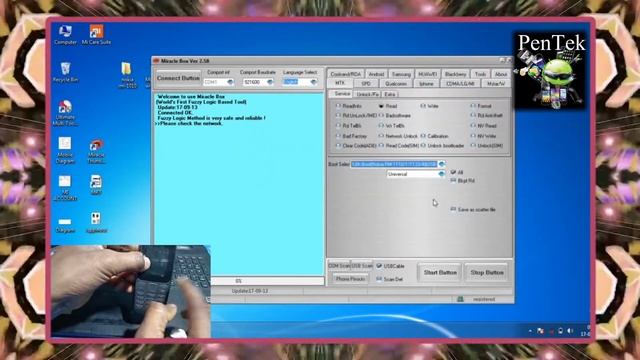Switch to the Iphone tab
The width and height of the screenshot is (640, 360).
(x=426, y=83)
